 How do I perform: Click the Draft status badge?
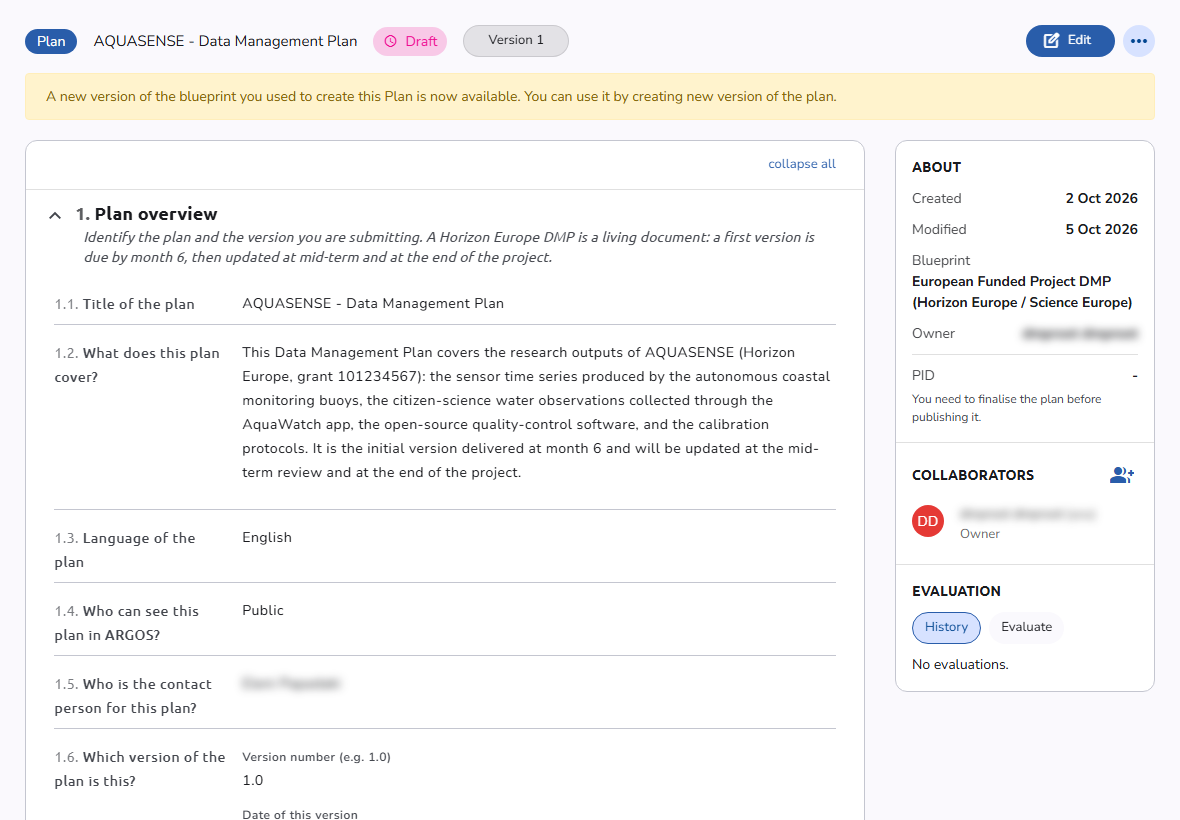pos(410,41)
